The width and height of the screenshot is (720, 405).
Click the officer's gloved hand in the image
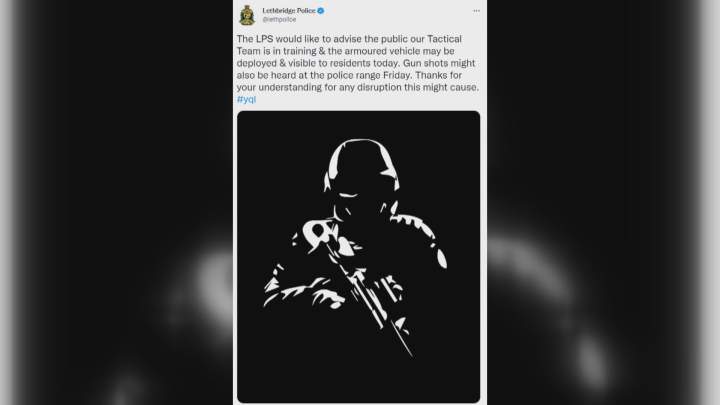click(327, 298)
